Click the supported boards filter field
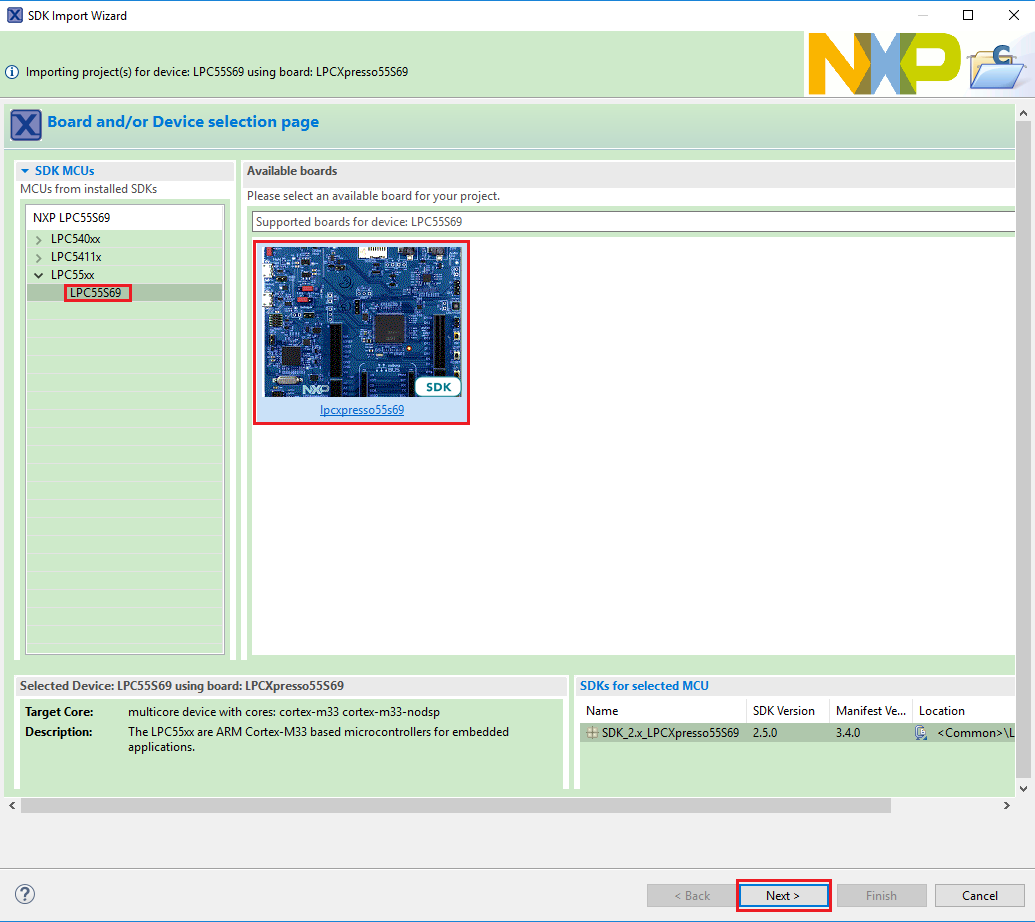1035x922 pixels. [x=630, y=222]
